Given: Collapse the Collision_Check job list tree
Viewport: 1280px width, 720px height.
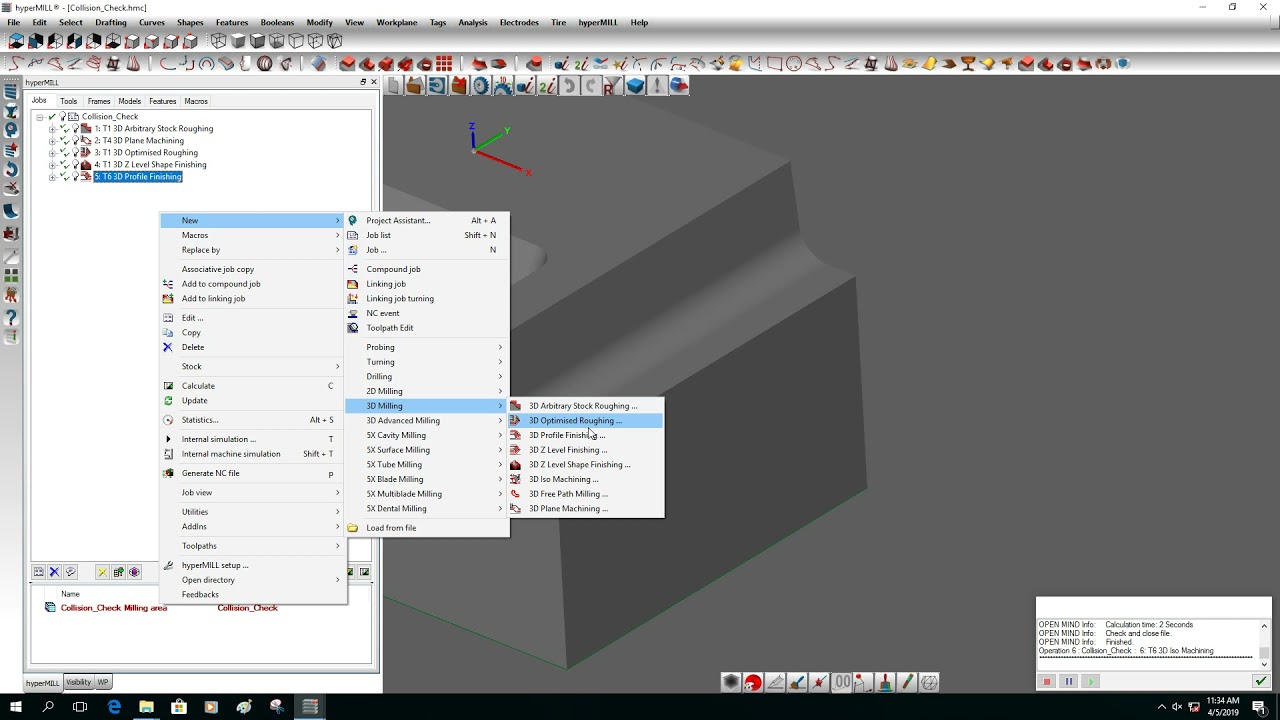Looking at the screenshot, I should click(40, 117).
